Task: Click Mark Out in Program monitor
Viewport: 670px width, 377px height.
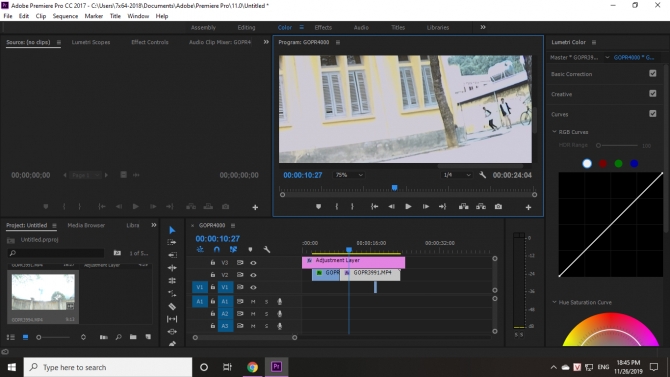Action: 352,207
